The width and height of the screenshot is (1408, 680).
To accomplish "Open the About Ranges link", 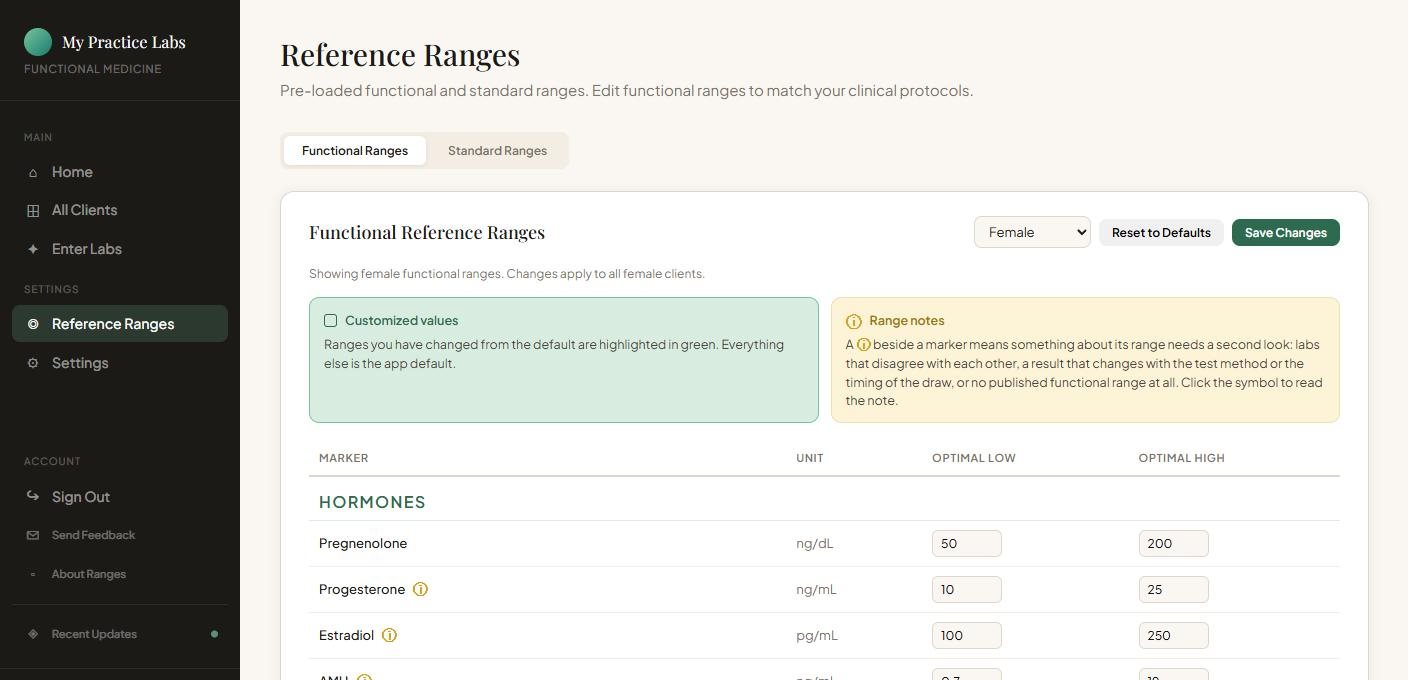I will point(120,574).
